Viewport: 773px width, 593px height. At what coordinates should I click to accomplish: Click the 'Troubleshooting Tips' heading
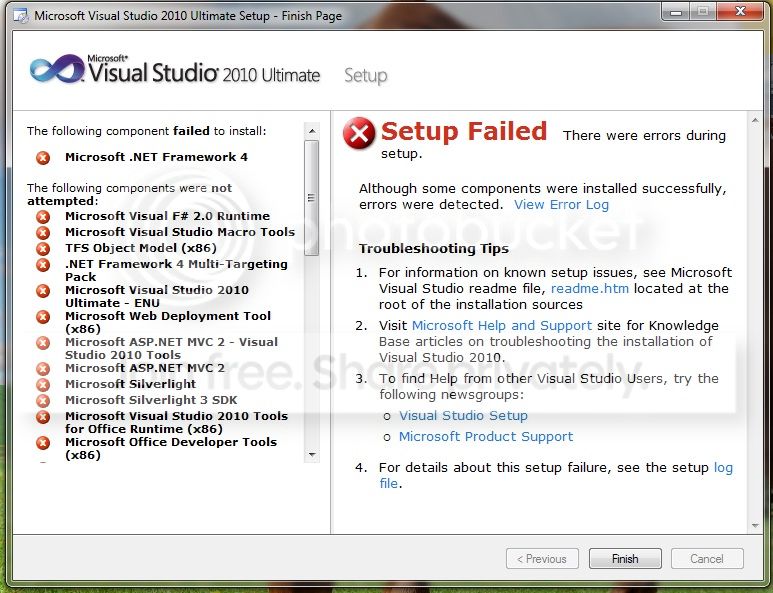434,248
